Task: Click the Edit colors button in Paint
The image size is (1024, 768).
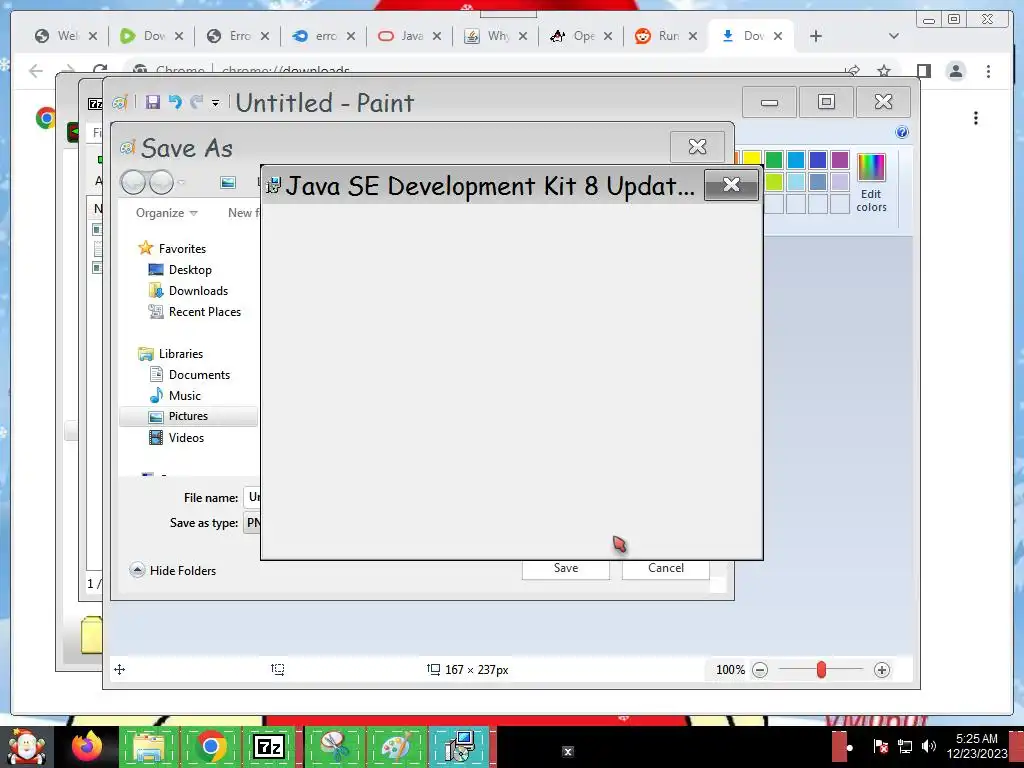Action: point(871,183)
